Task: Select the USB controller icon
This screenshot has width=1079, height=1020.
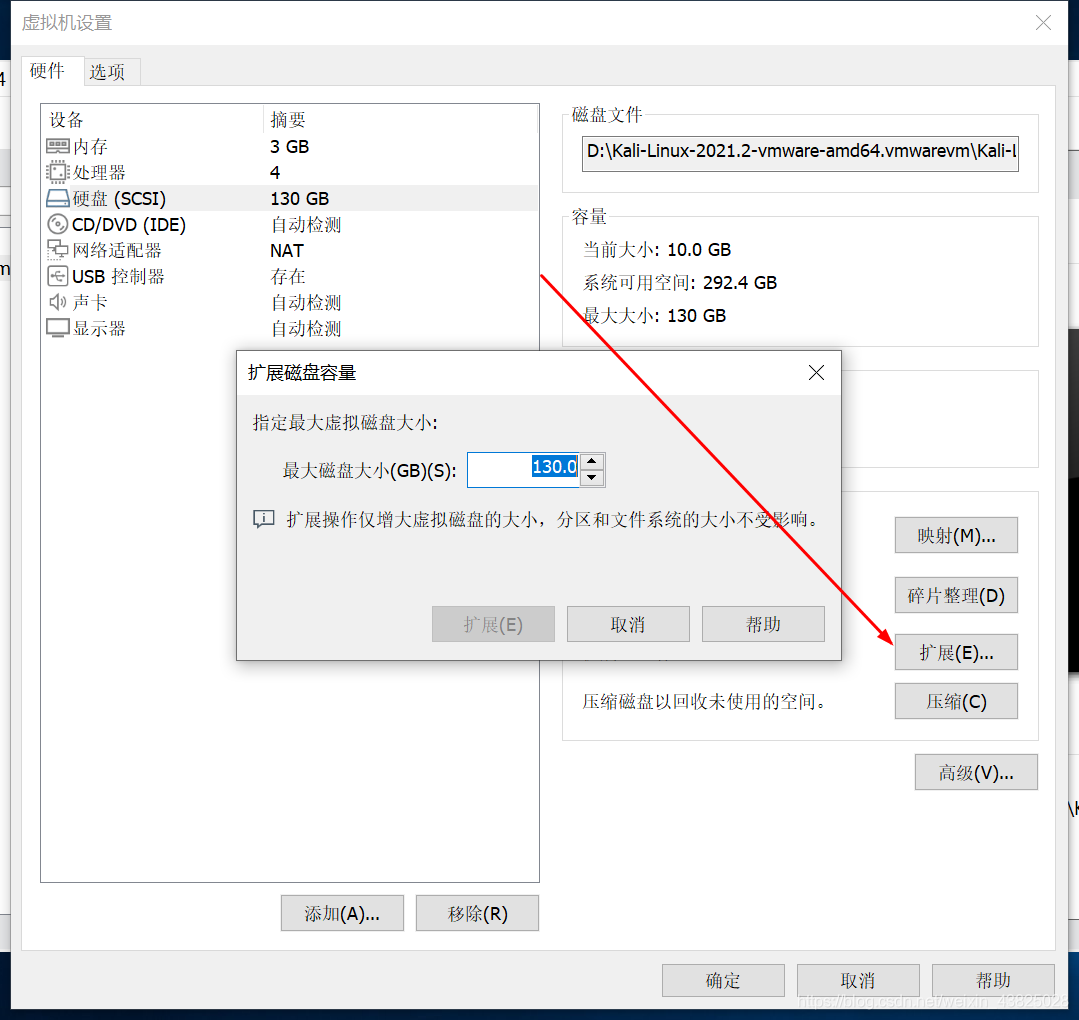Action: point(58,277)
